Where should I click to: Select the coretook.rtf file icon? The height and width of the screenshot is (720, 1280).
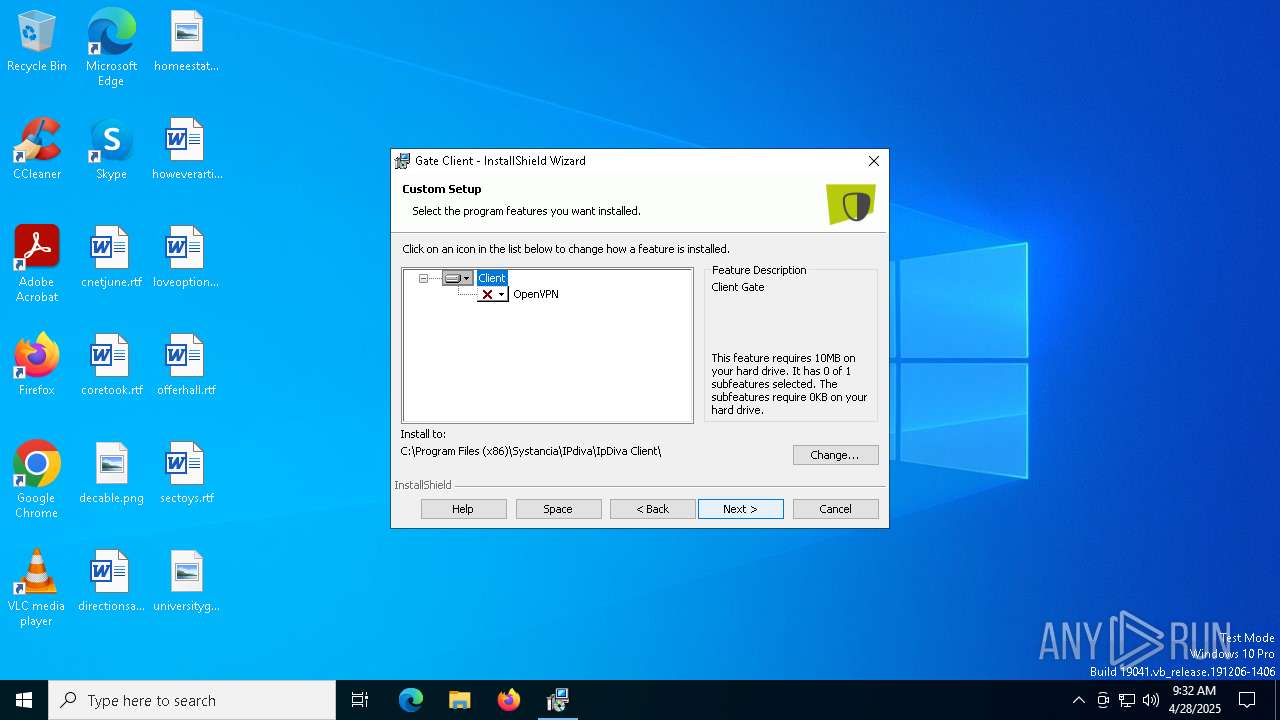[111, 366]
